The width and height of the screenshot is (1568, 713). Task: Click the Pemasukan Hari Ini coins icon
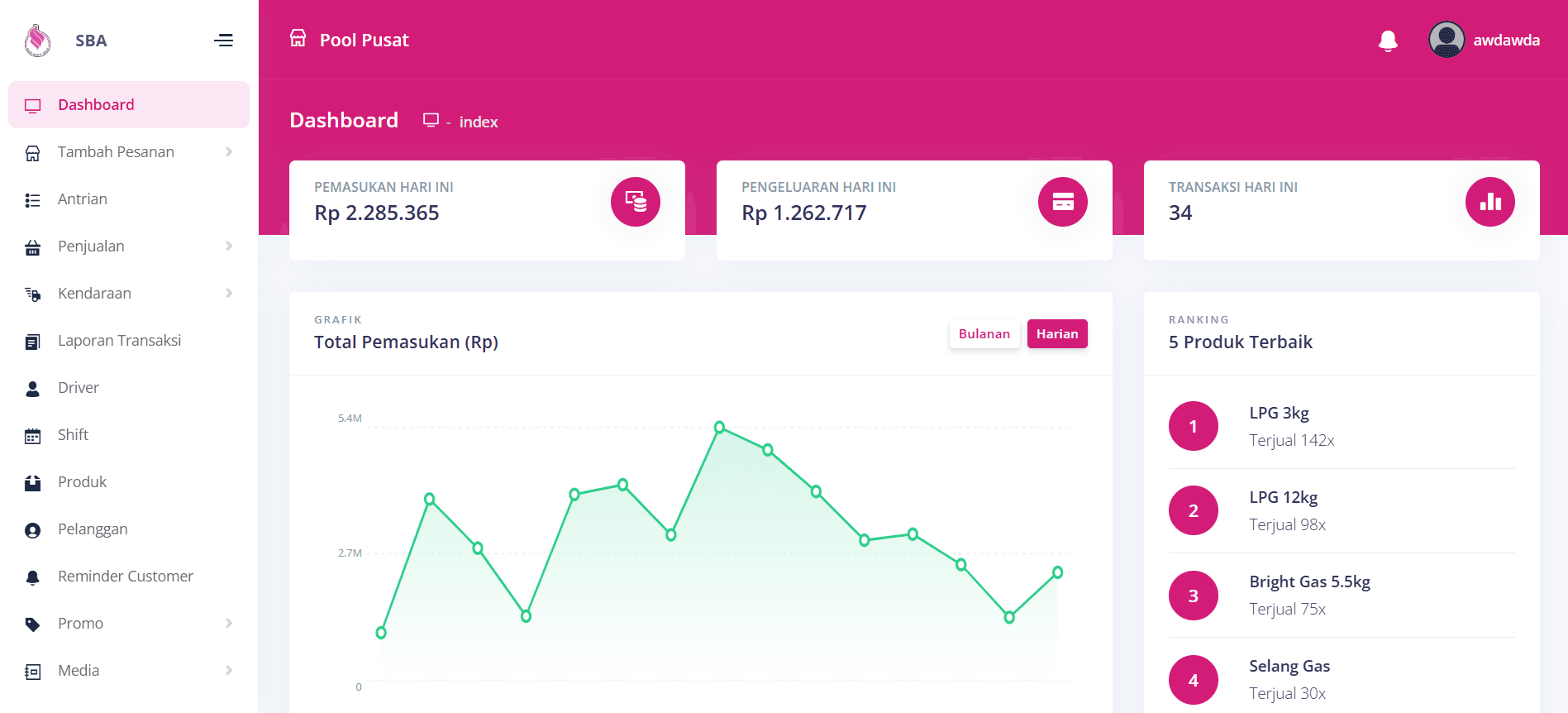pyautogui.click(x=636, y=202)
